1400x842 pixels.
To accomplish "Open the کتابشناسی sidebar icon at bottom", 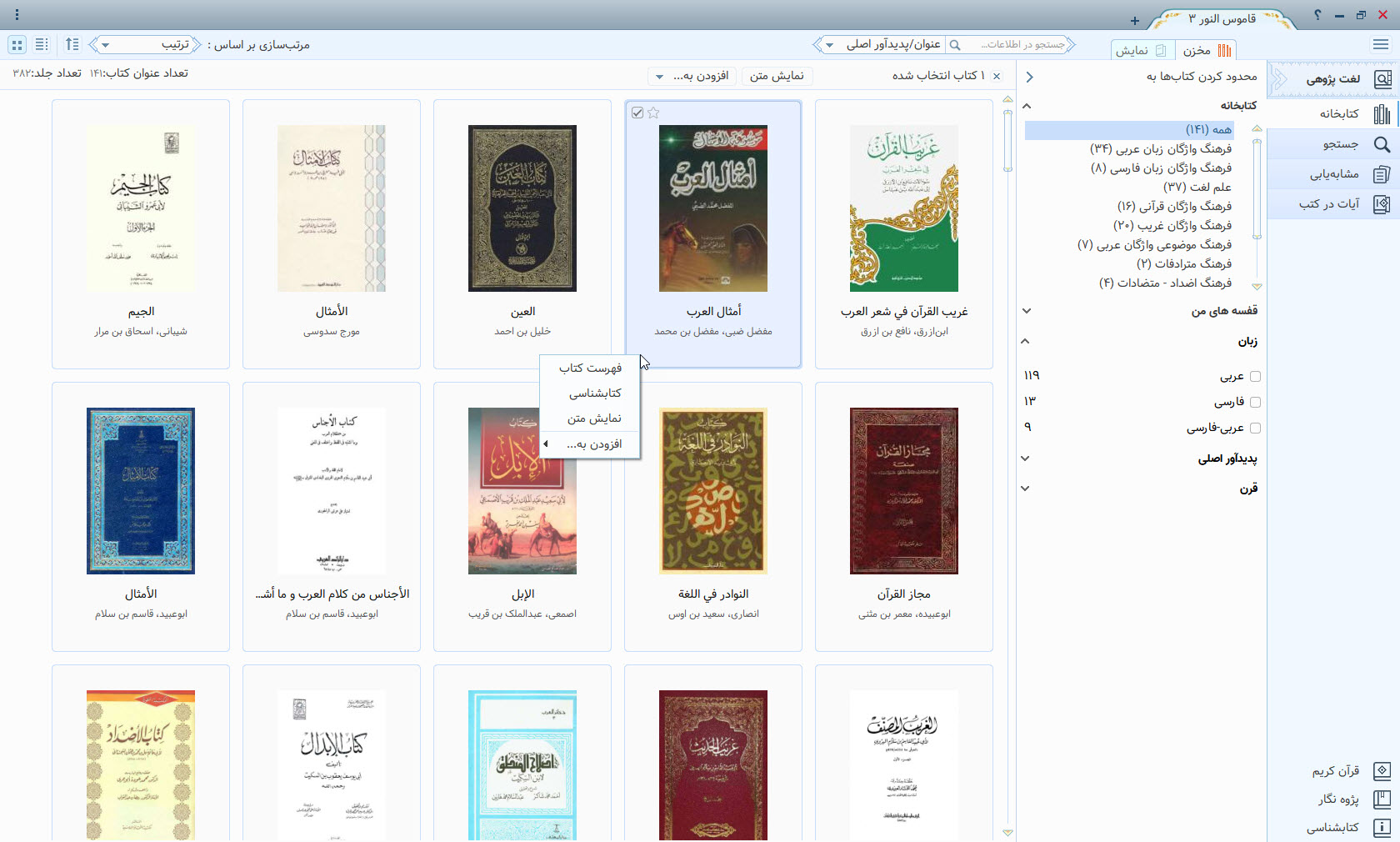I will (1382, 828).
